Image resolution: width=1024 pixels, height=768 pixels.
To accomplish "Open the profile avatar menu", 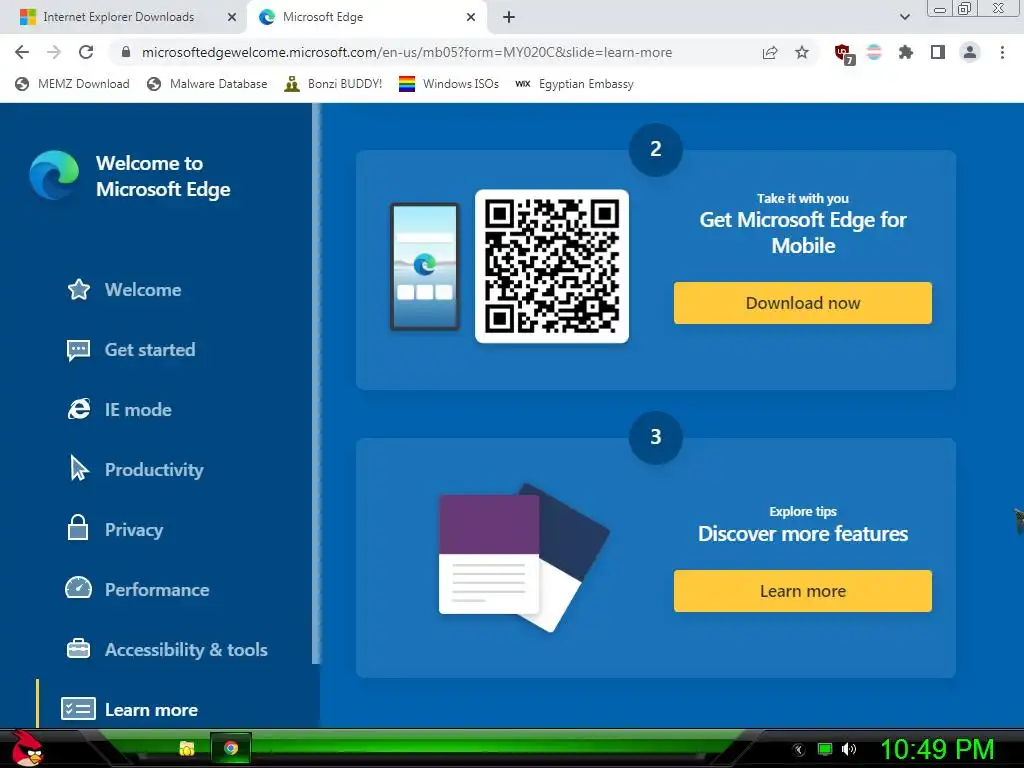I will point(970,52).
